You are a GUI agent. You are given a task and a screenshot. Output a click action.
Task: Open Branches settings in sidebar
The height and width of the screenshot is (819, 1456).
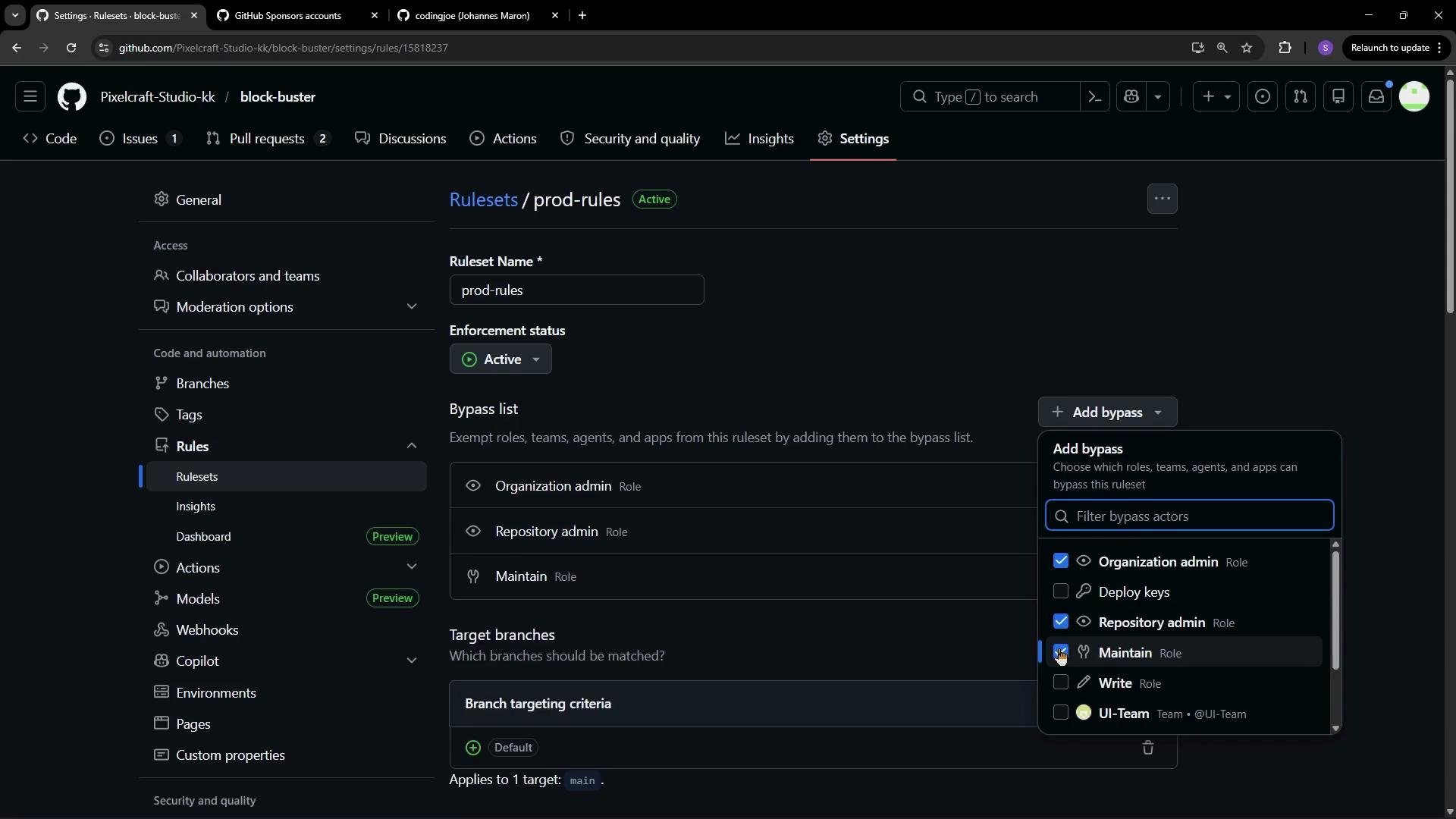coord(286,384)
